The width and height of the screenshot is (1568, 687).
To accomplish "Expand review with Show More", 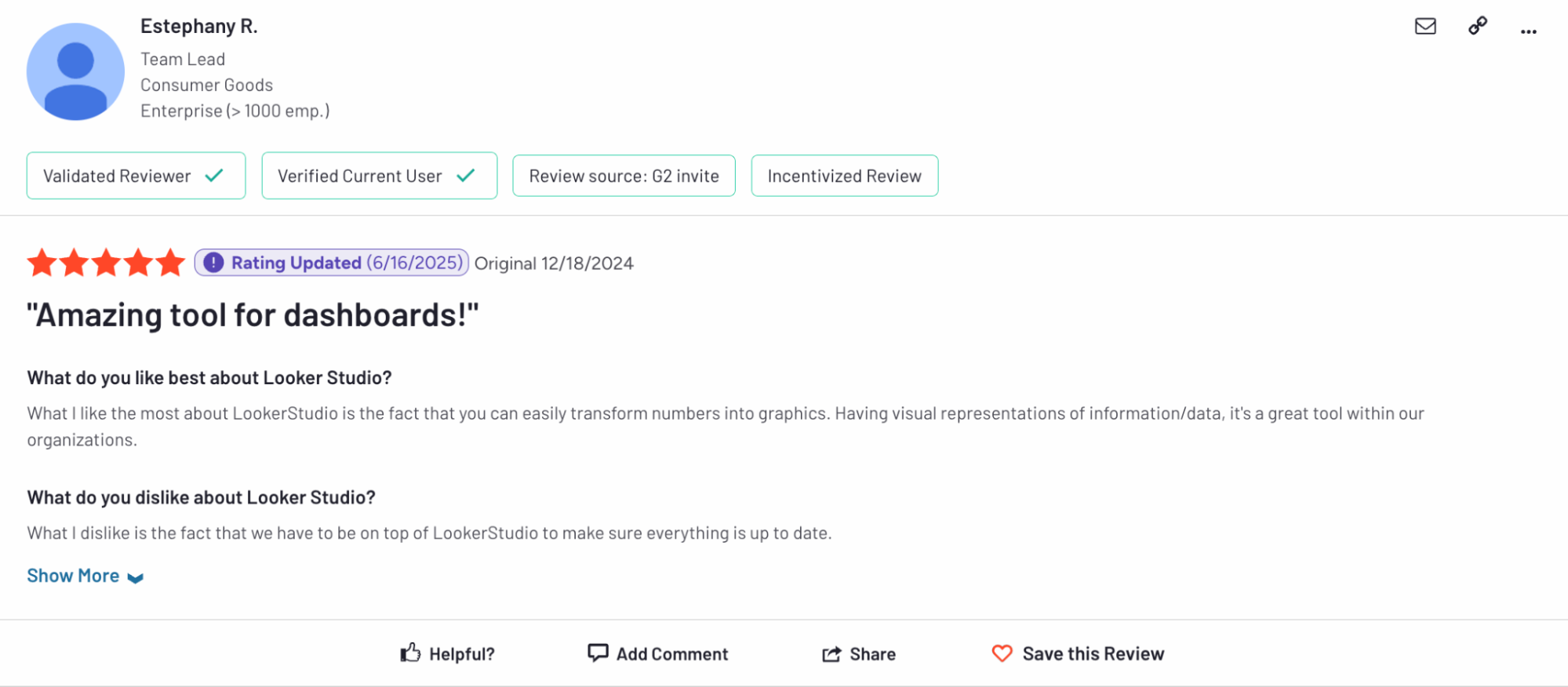I will pyautogui.click(x=85, y=576).
